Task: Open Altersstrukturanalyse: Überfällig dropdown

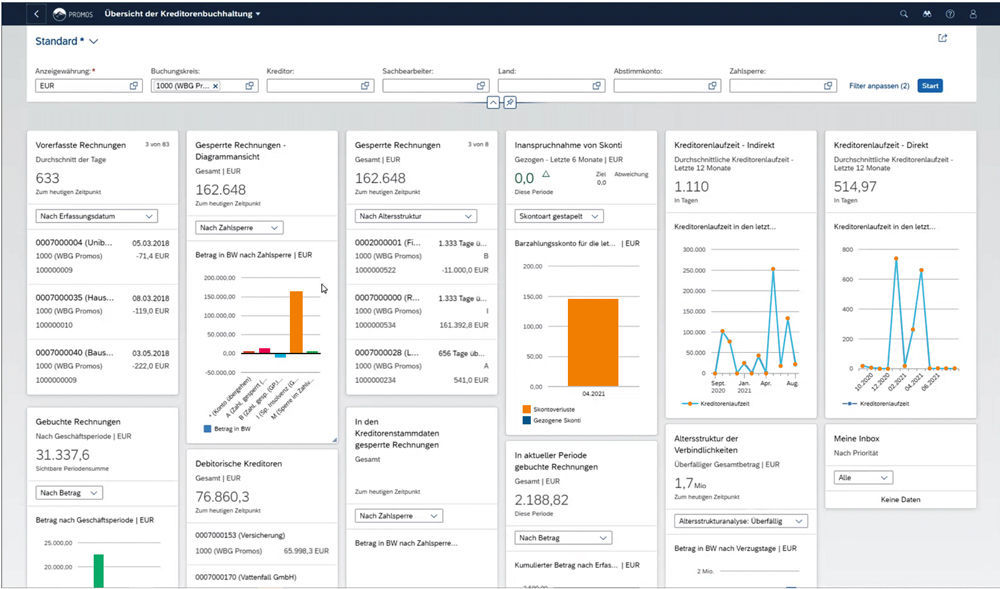Action: click(740, 521)
